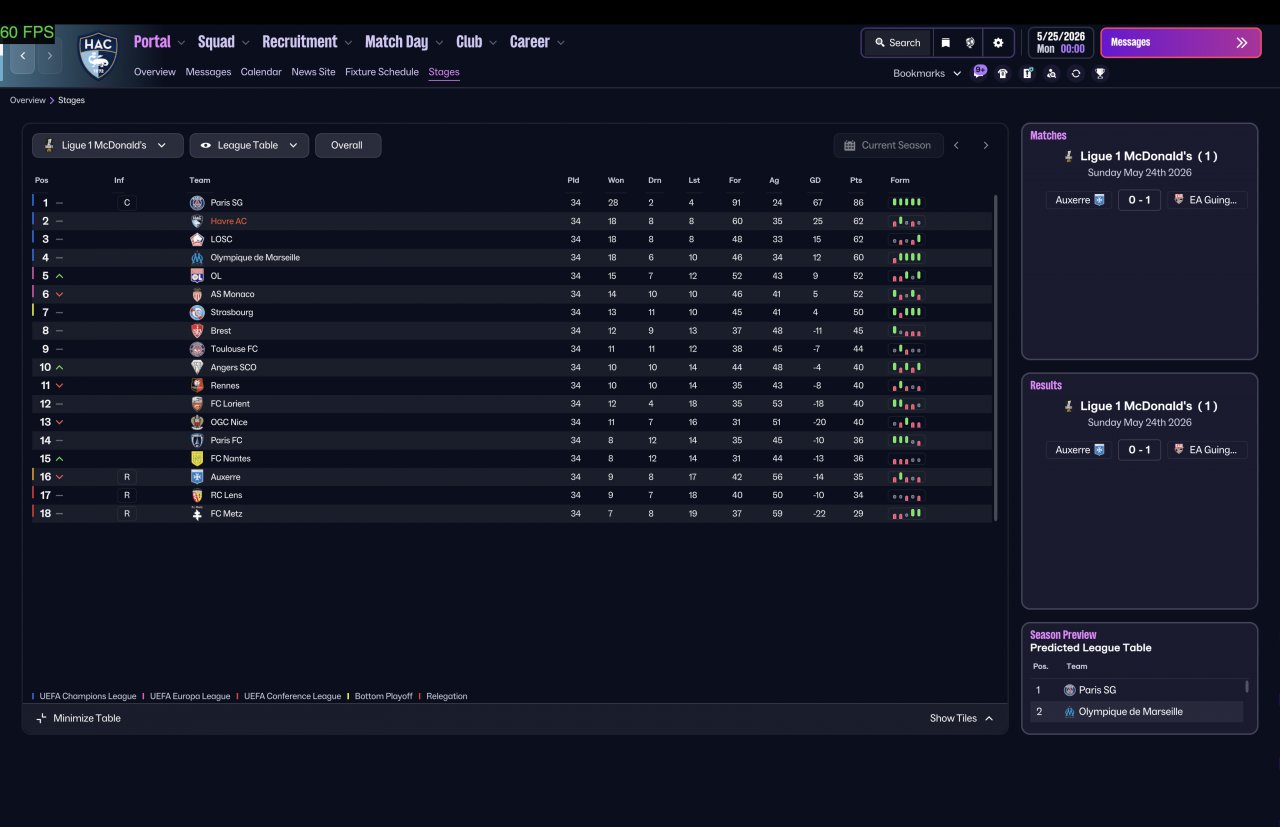Go forward with the right arrow button
1280x827 pixels.
(x=49, y=57)
